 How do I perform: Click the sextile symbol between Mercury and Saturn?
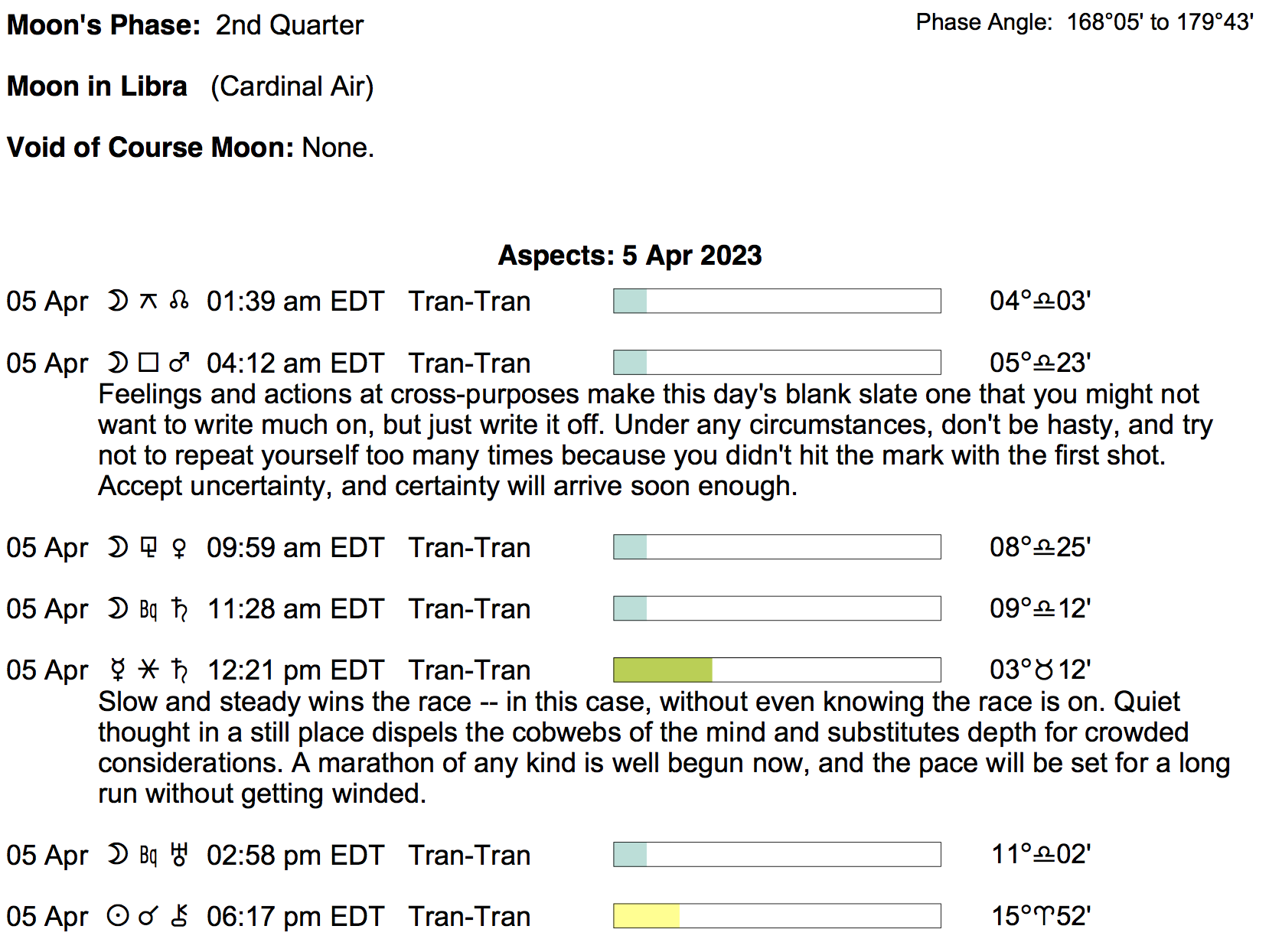point(148,670)
